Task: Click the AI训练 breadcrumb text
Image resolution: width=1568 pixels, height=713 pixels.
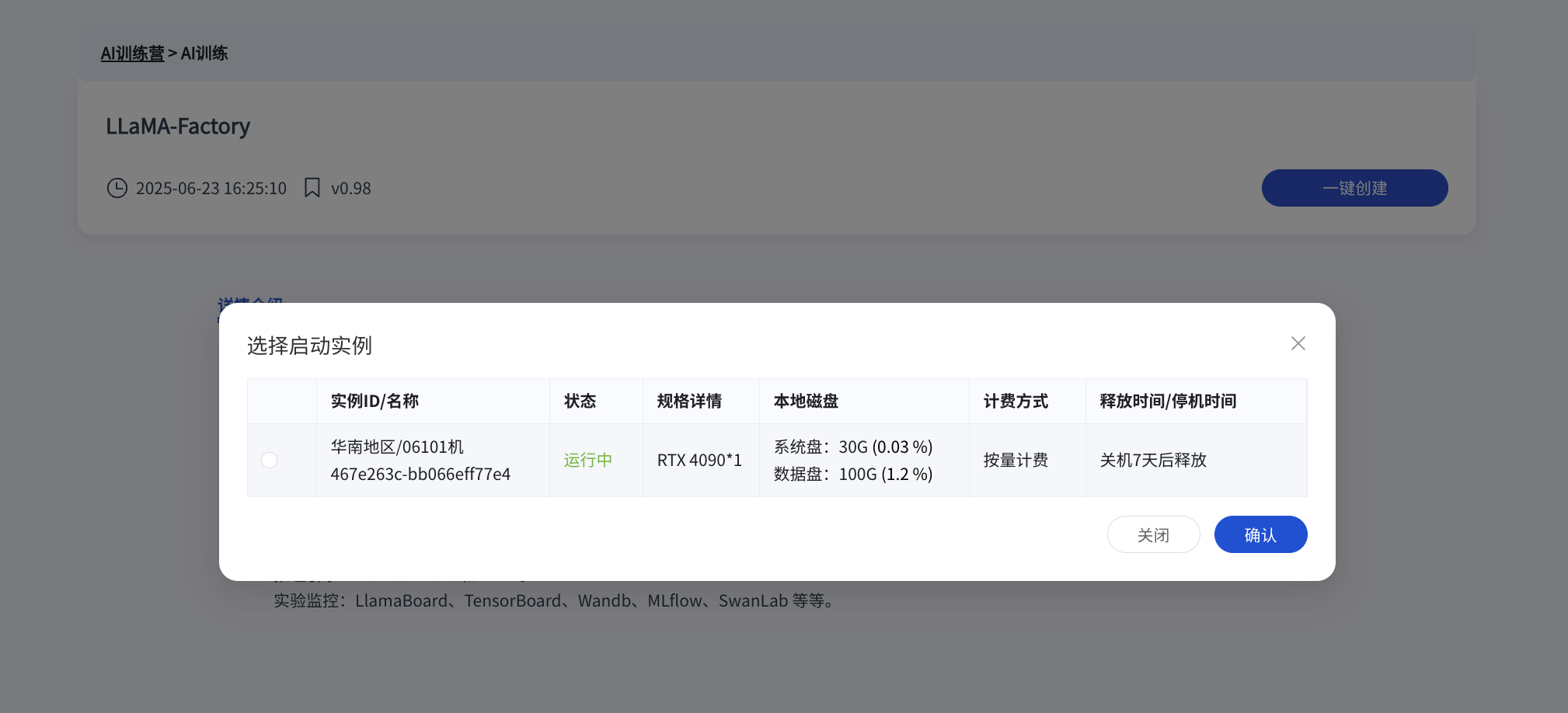Action: coord(204,54)
